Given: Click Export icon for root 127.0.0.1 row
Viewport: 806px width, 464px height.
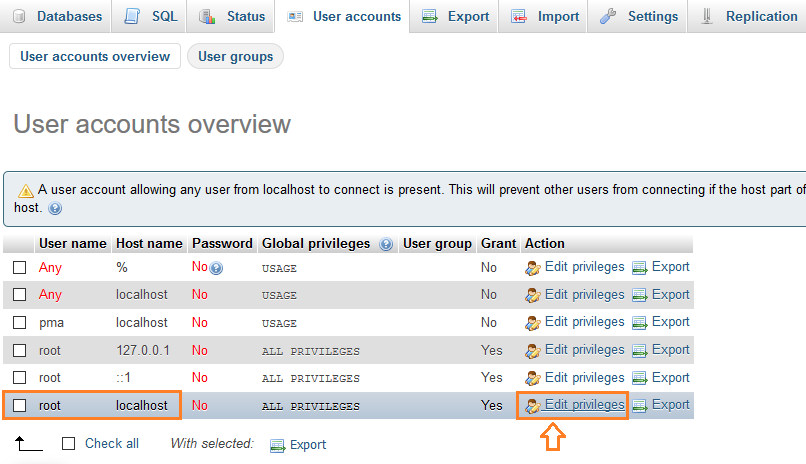Looking at the screenshot, I should pos(640,350).
